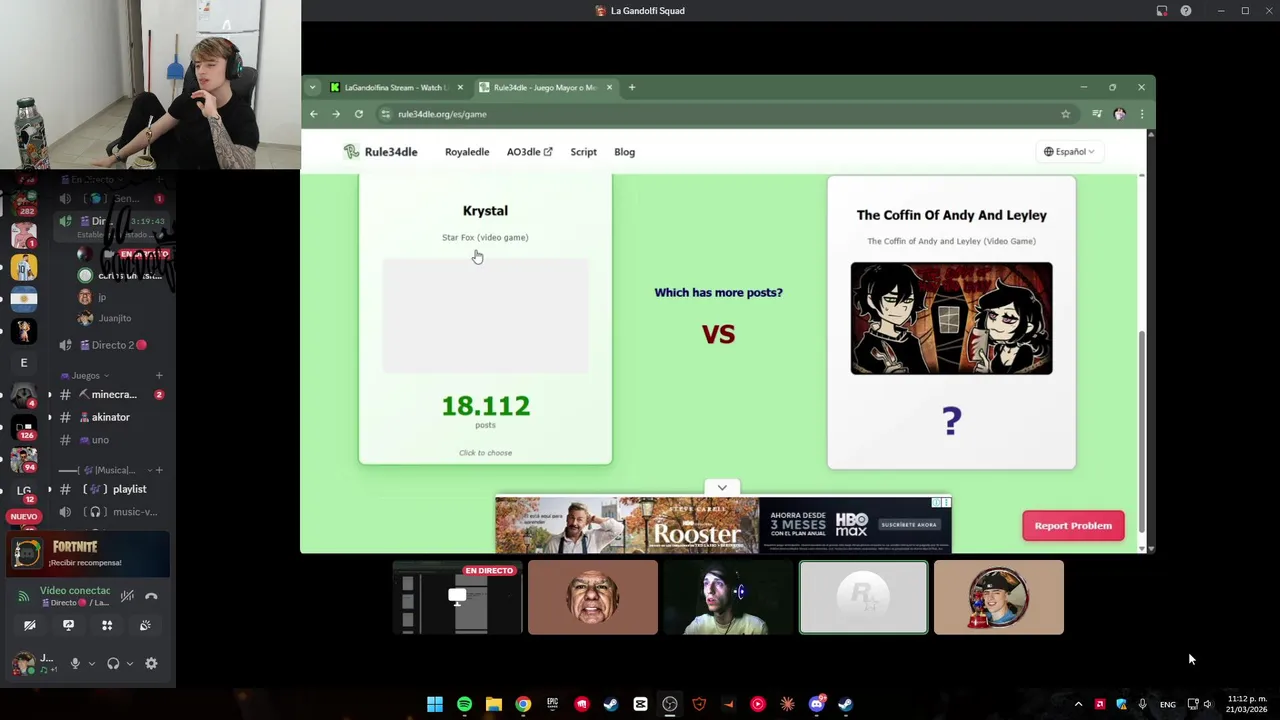1280x720 pixels.
Task: Launch Epic Games from the taskbar
Action: click(x=552, y=704)
